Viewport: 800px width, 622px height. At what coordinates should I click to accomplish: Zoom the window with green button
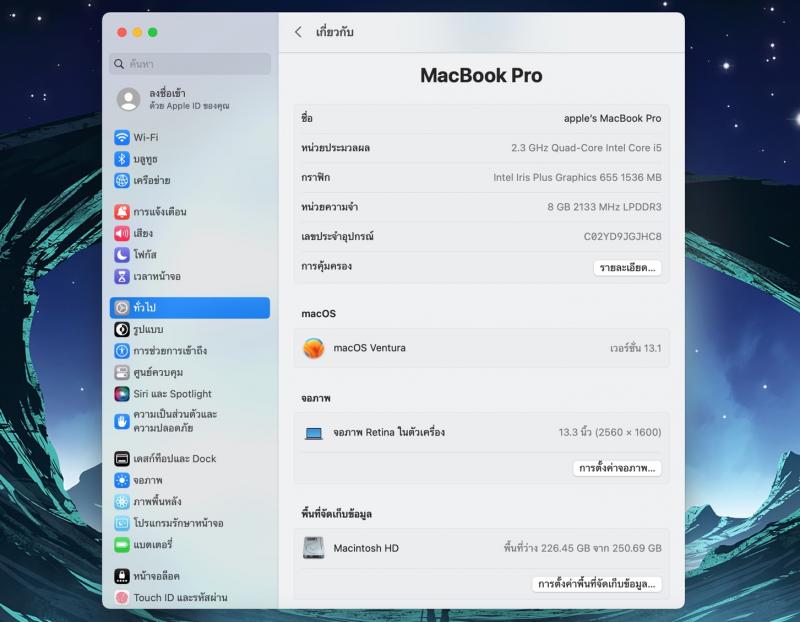153,32
